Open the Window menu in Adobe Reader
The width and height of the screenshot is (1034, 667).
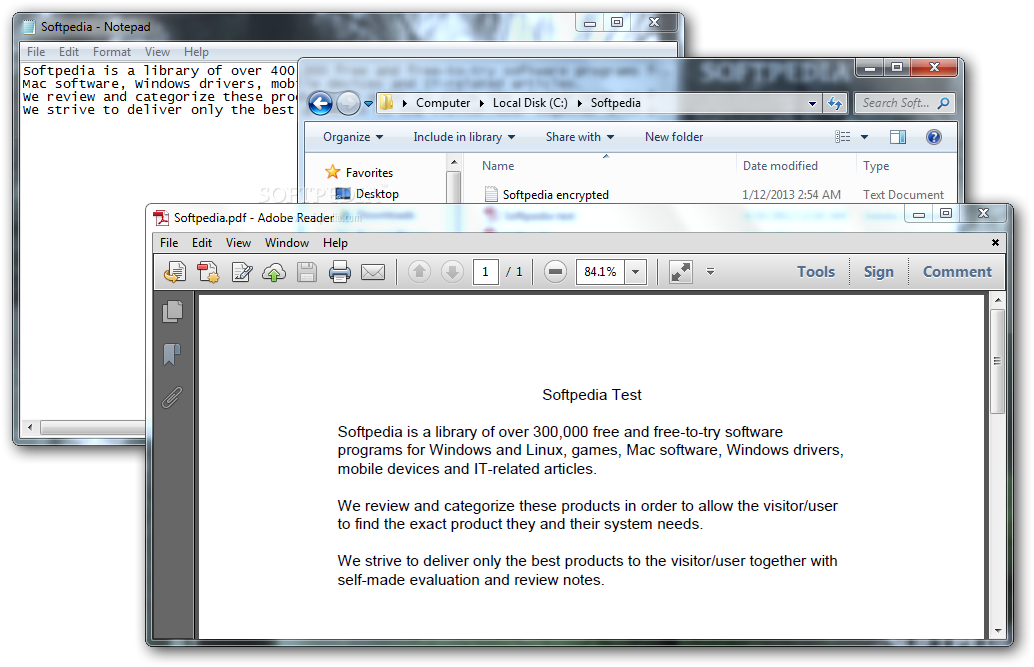click(287, 243)
